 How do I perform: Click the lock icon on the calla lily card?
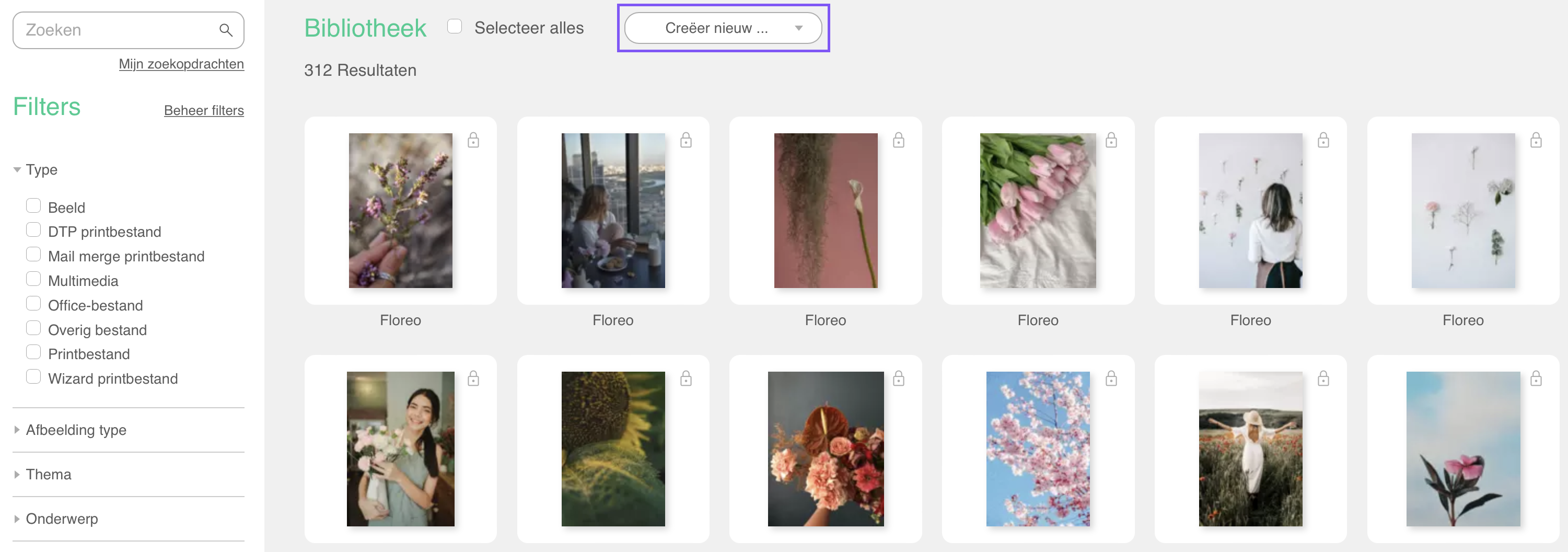coord(899,140)
